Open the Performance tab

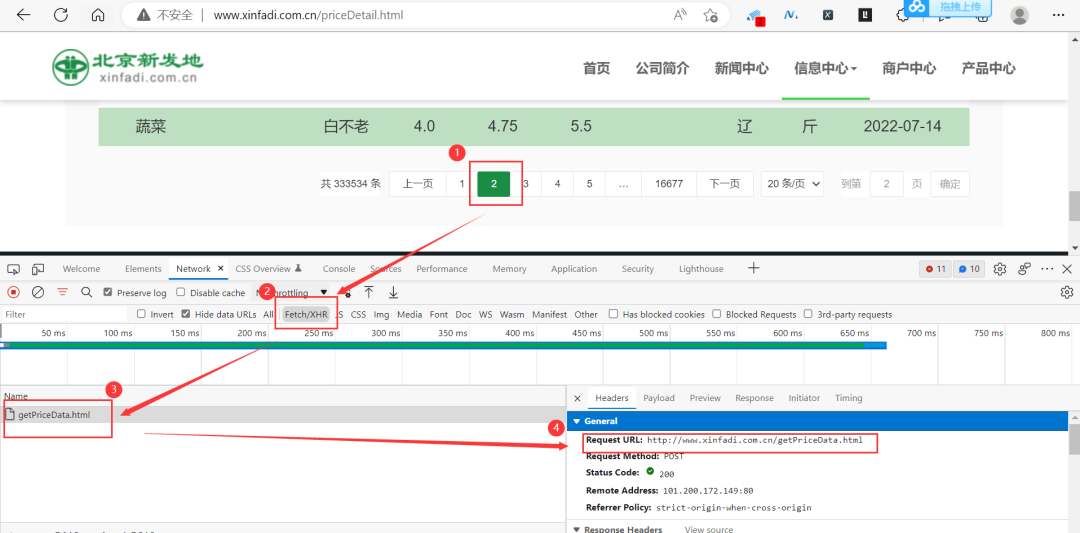442,269
